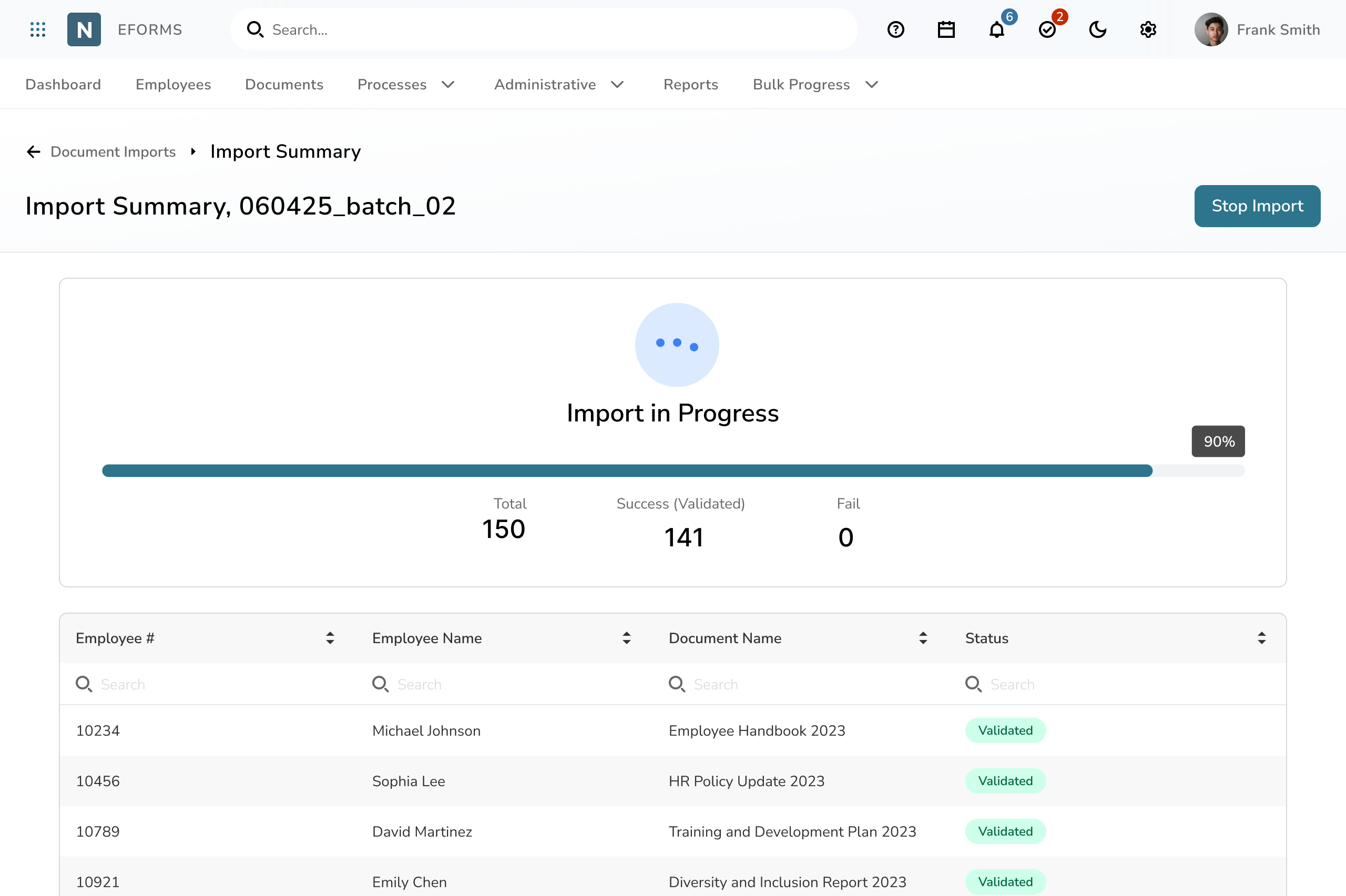
Task: Click the help question mark icon
Action: [x=895, y=30]
